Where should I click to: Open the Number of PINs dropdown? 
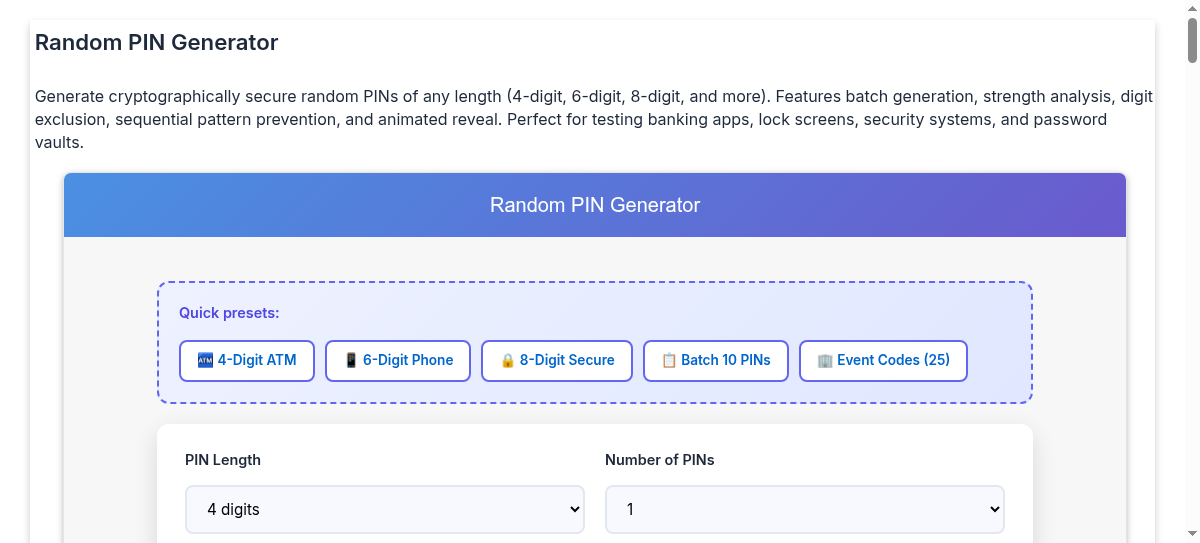click(x=804, y=510)
